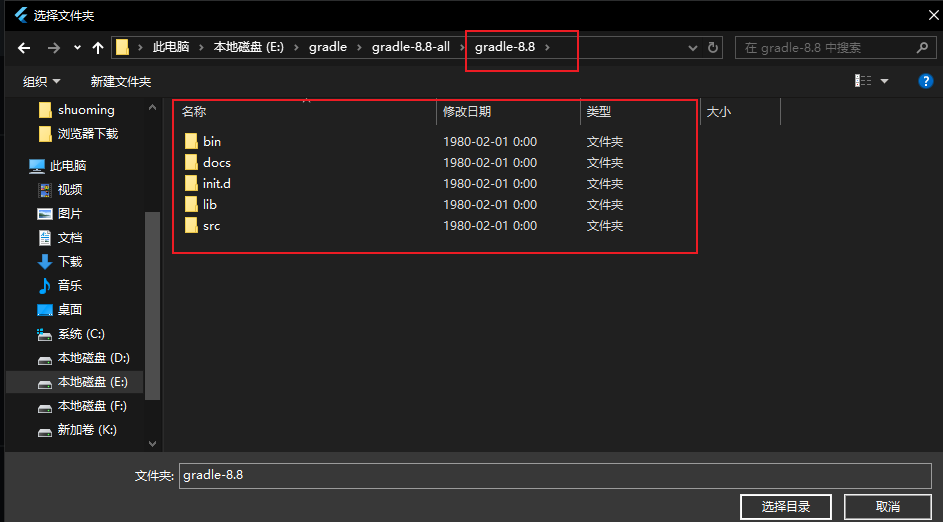
Task: Open the view options dropdown
Action: [x=884, y=81]
